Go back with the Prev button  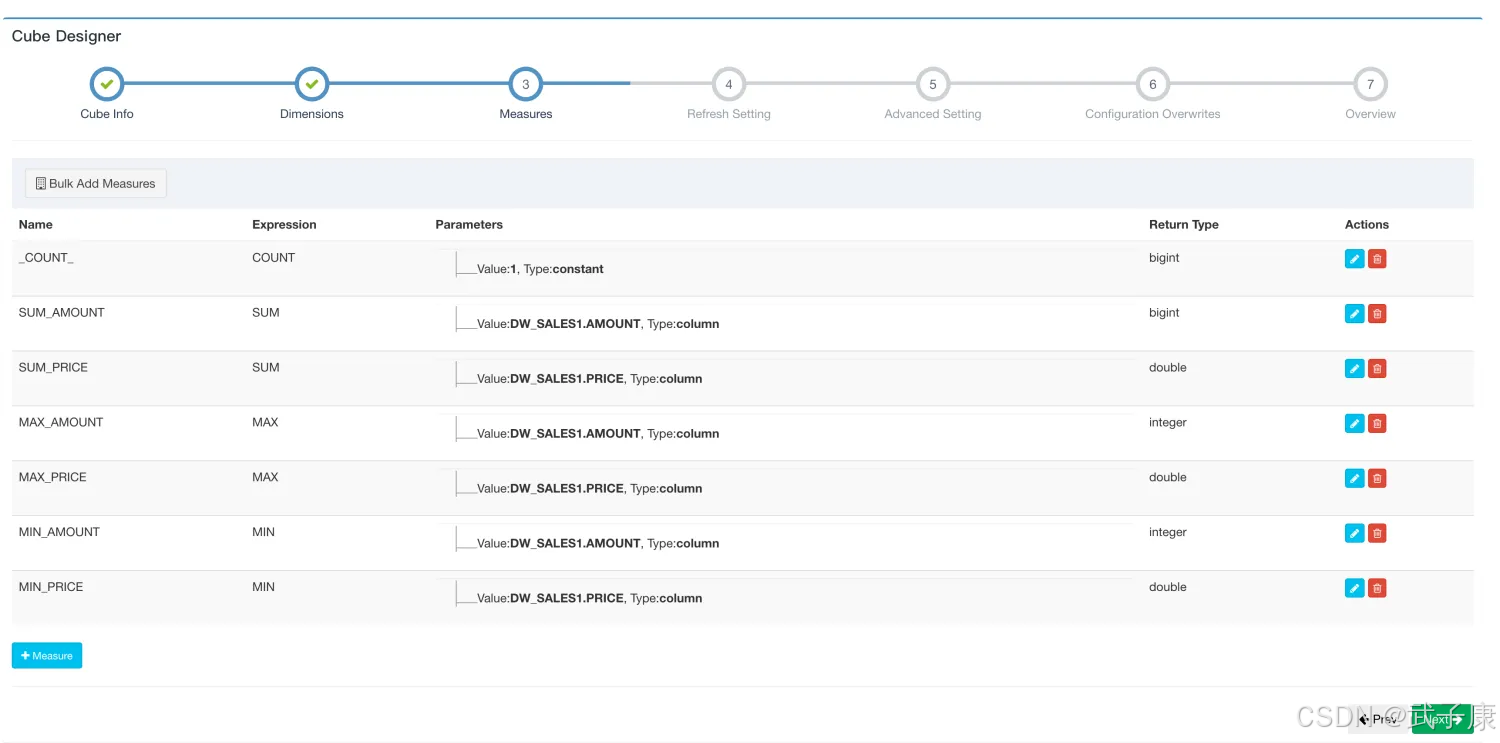pyautogui.click(x=1379, y=719)
